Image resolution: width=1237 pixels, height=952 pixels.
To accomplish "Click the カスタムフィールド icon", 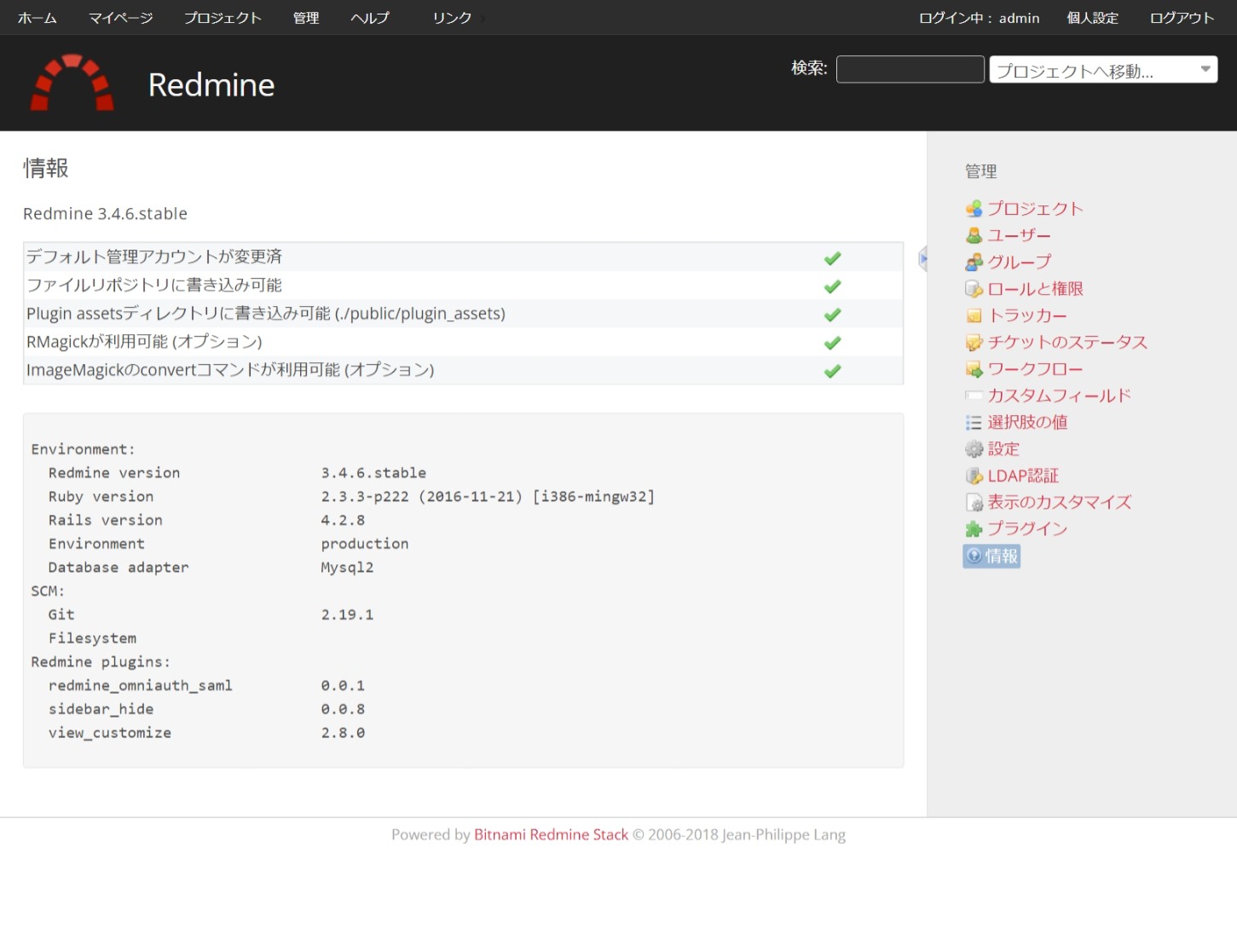I will (x=974, y=395).
